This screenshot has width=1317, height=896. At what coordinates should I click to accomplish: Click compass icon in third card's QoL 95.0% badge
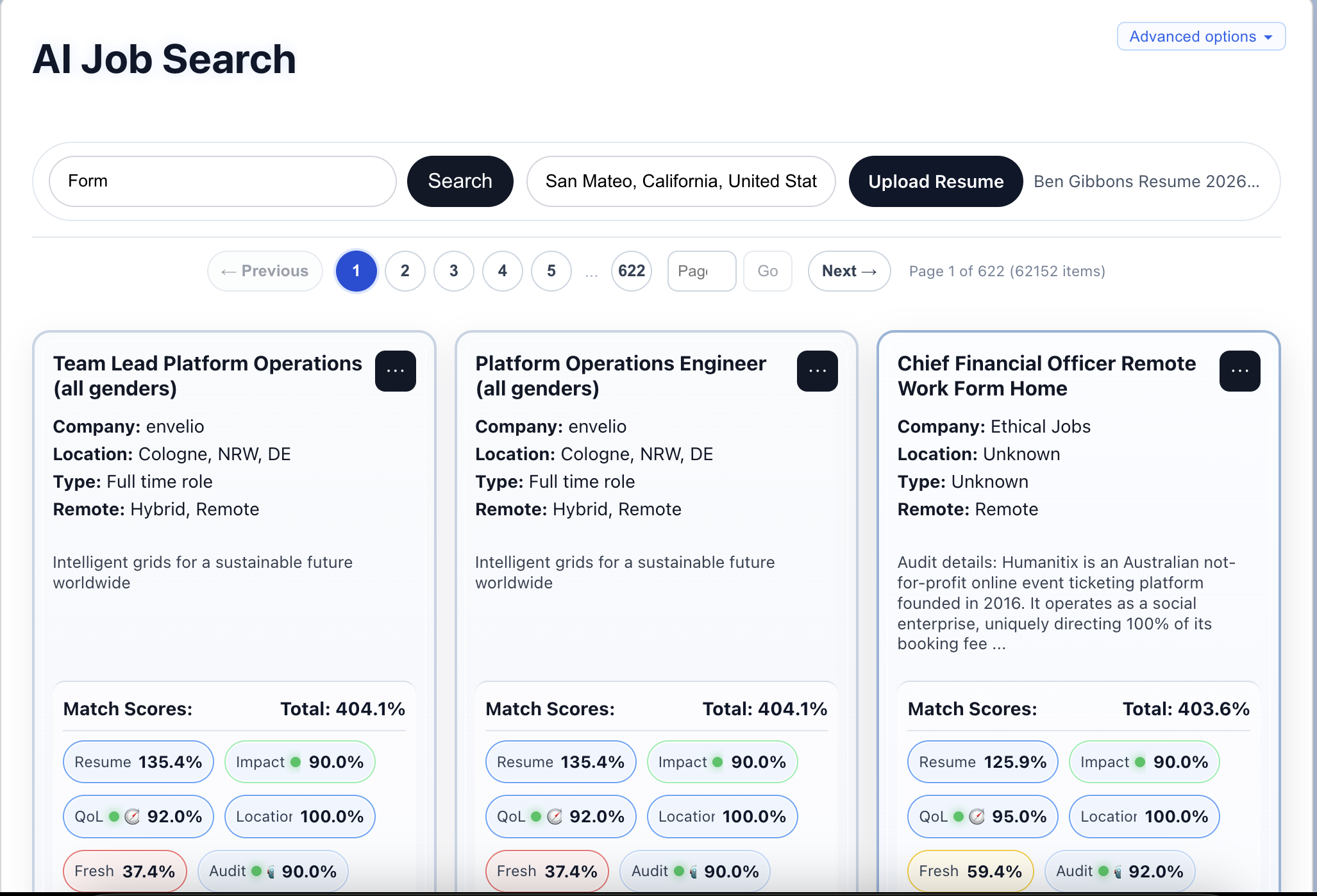point(977,817)
